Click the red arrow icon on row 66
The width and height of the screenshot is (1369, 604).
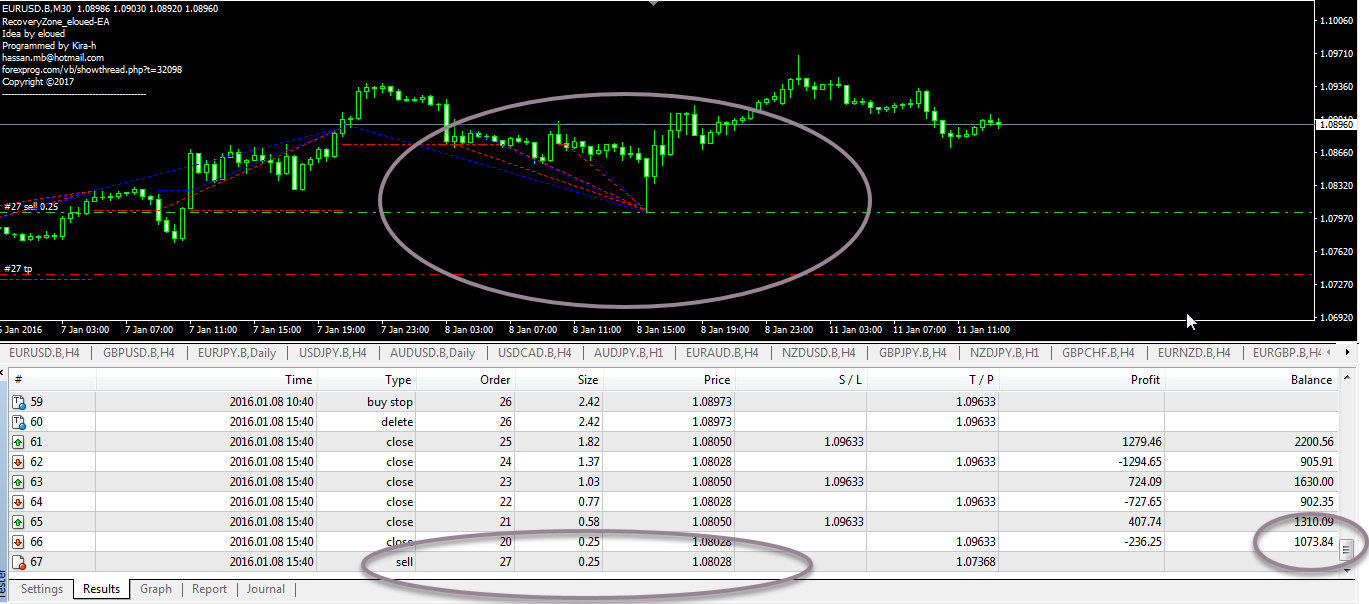pyautogui.click(x=18, y=542)
